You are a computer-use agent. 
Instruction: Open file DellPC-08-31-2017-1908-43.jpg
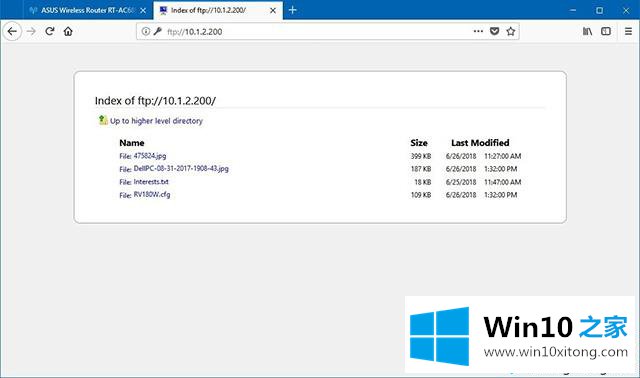pyautogui.click(x=181, y=169)
